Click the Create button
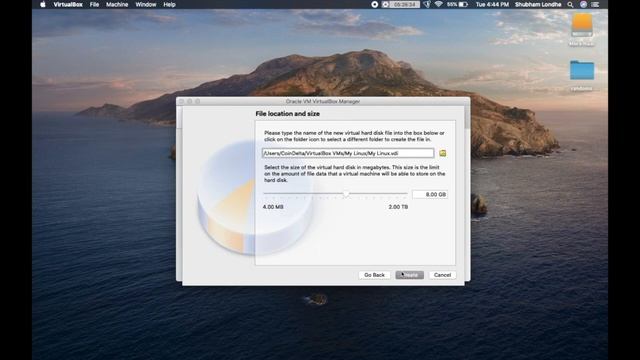 coord(409,275)
